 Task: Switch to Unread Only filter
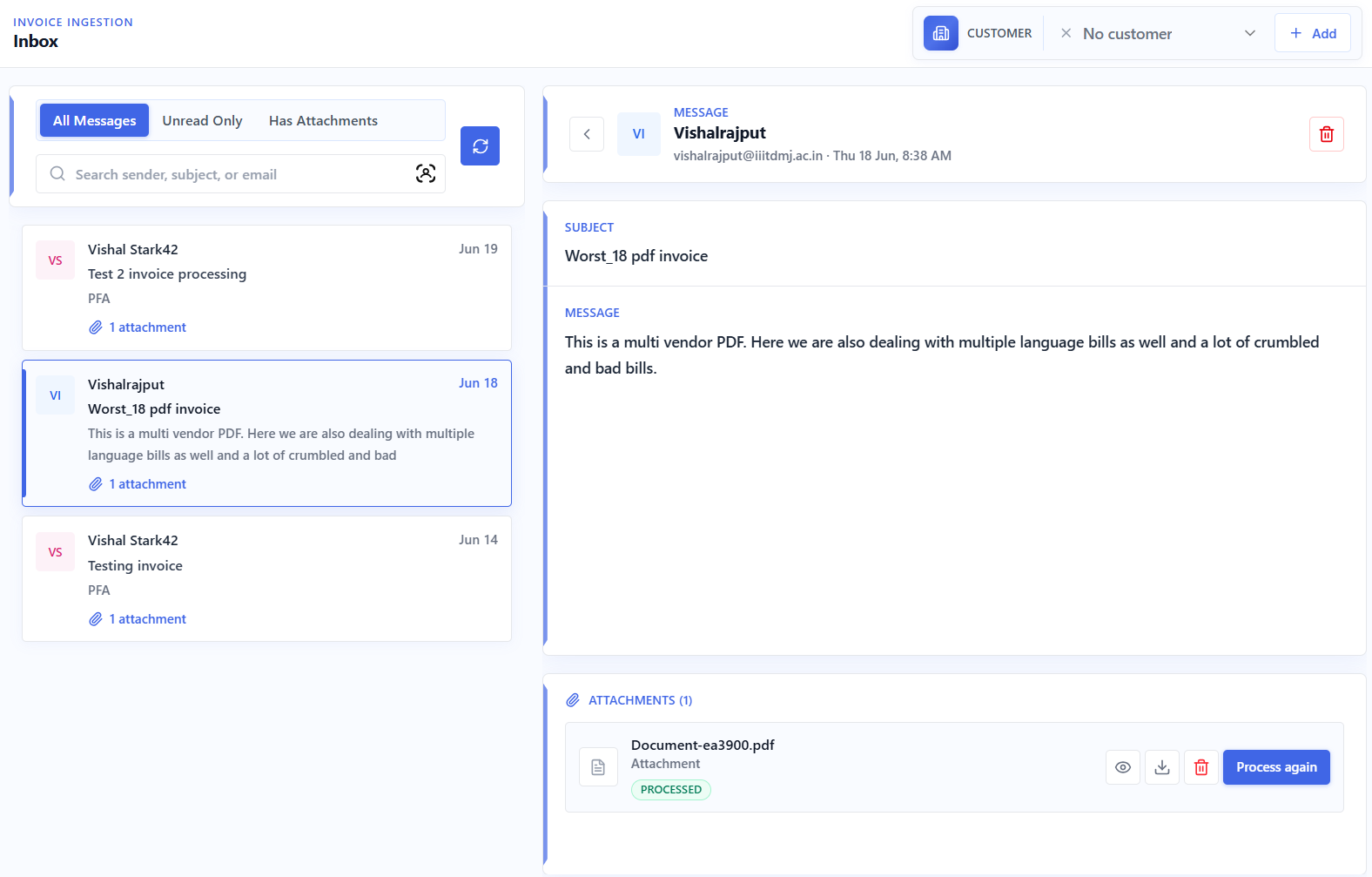pos(202,120)
